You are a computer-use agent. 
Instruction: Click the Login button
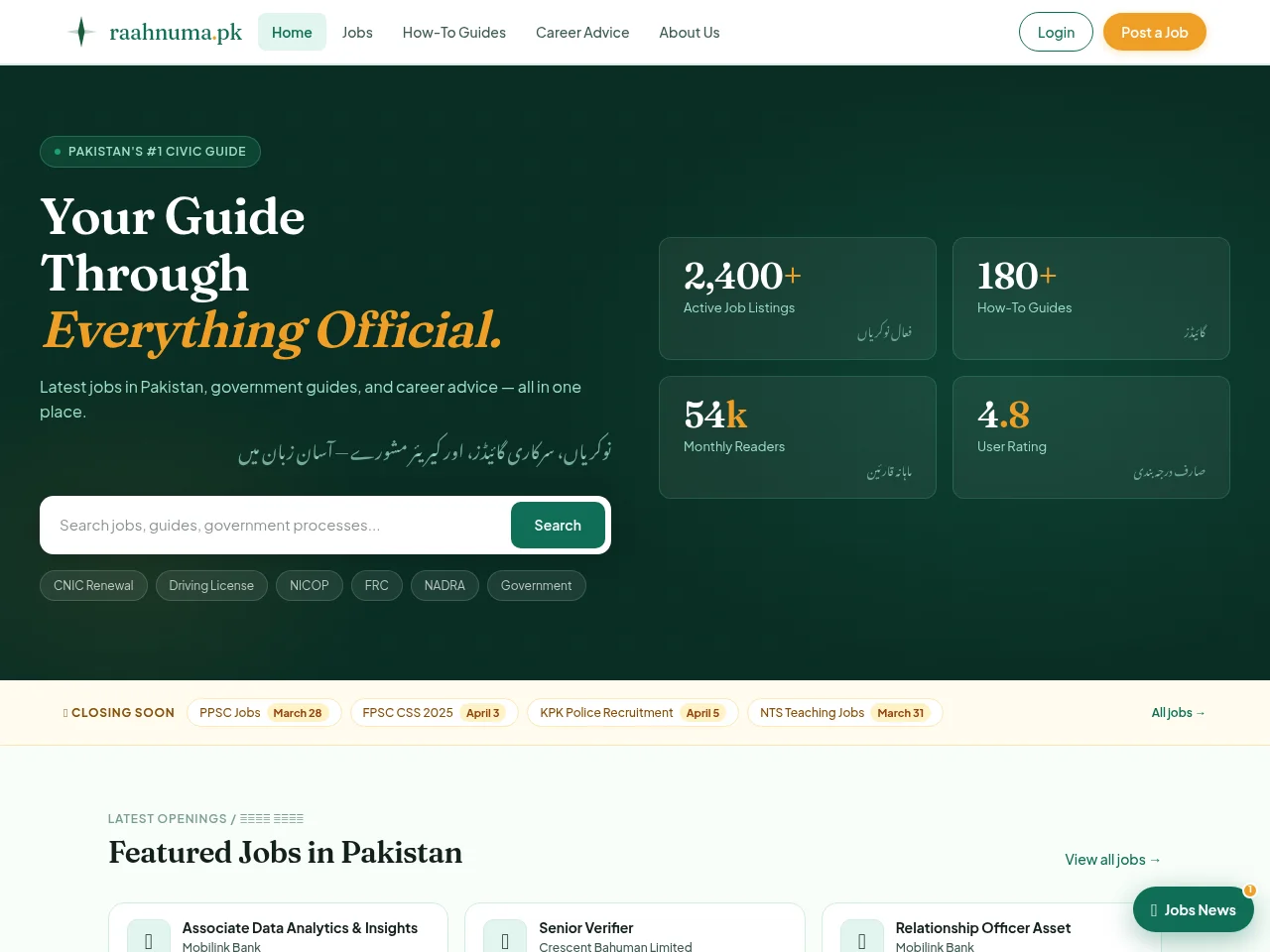tap(1056, 32)
